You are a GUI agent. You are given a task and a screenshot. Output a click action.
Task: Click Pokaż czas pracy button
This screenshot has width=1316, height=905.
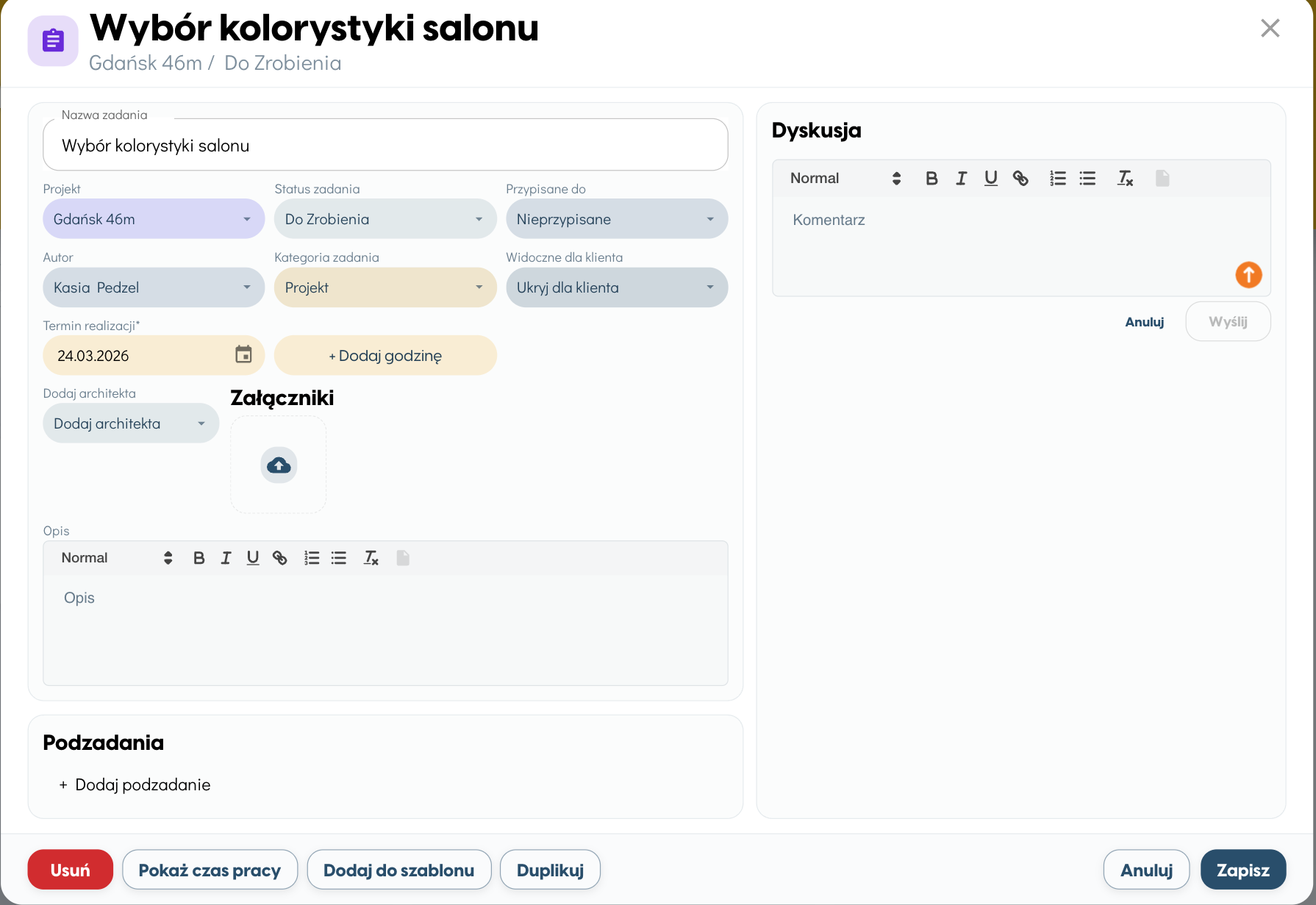pyautogui.click(x=210, y=870)
